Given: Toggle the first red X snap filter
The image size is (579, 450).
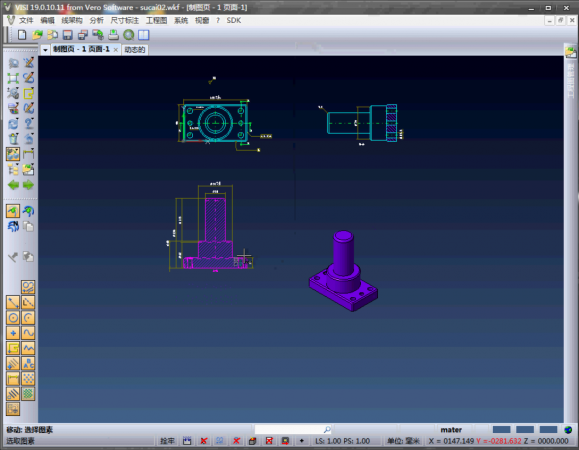Looking at the screenshot, I should [x=203, y=441].
